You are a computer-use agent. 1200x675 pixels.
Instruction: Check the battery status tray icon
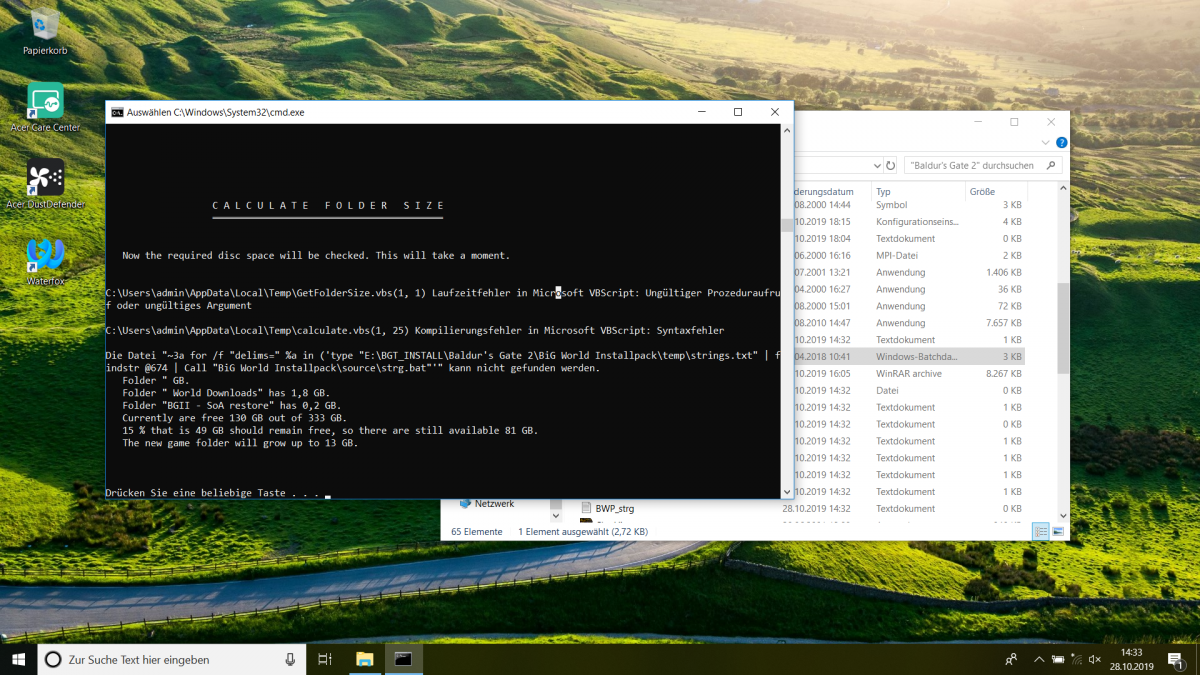tap(1057, 659)
